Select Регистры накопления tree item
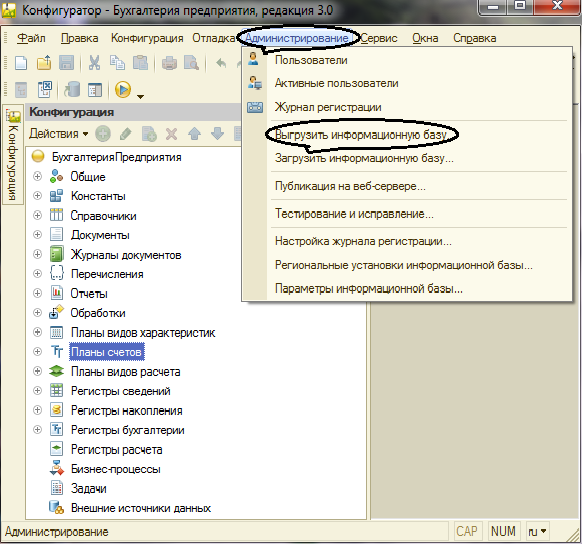Screen dimensions: 582x544 coord(127,410)
